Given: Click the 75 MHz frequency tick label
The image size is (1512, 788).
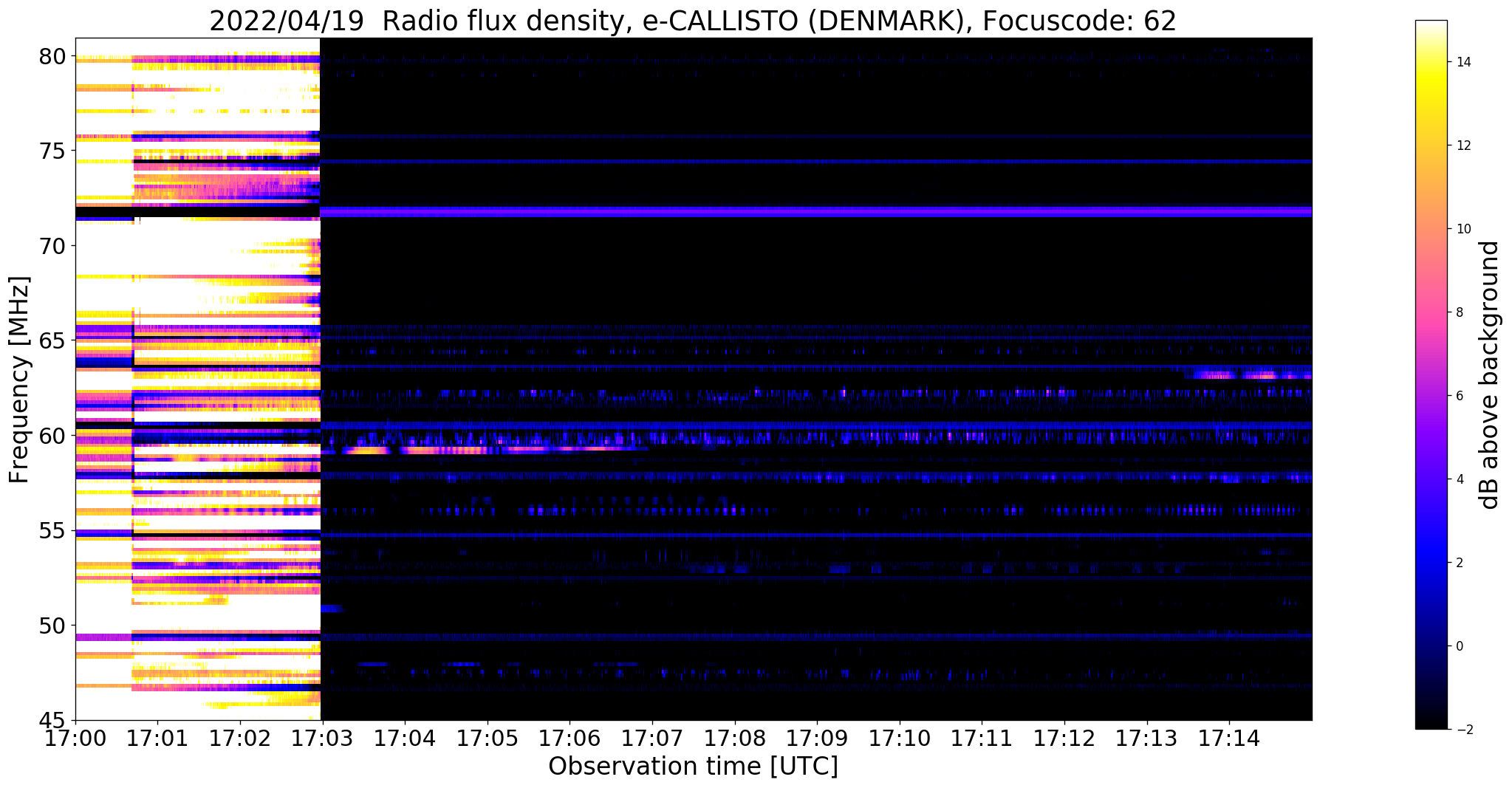Looking at the screenshot, I should [51, 151].
